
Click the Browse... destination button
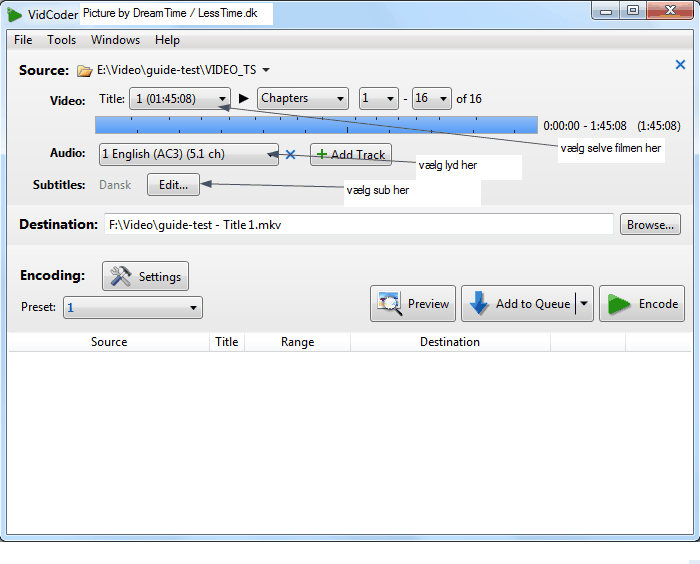coord(650,224)
